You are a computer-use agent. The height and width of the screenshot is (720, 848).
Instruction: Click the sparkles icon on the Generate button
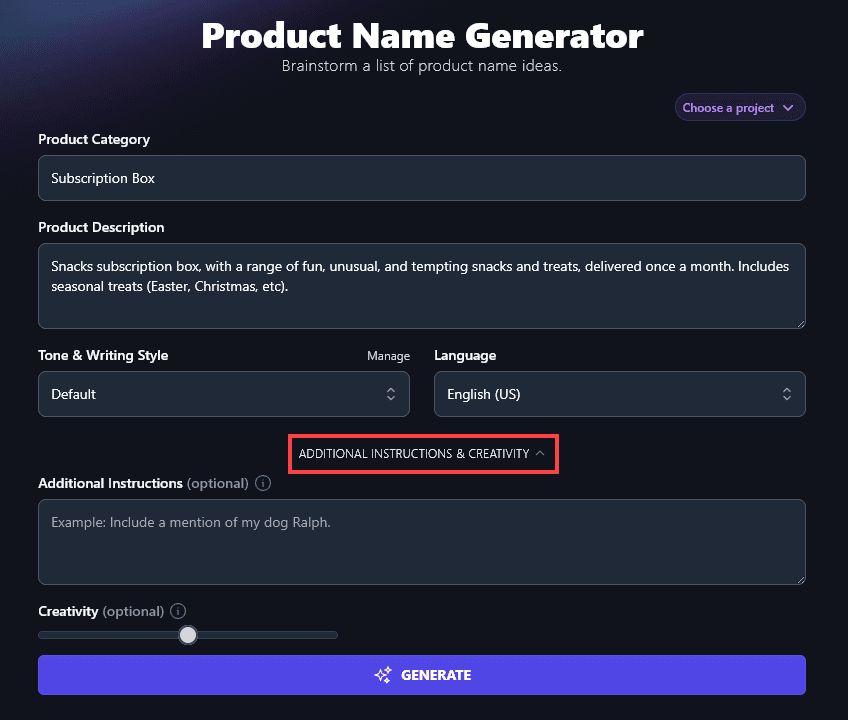pyautogui.click(x=382, y=675)
